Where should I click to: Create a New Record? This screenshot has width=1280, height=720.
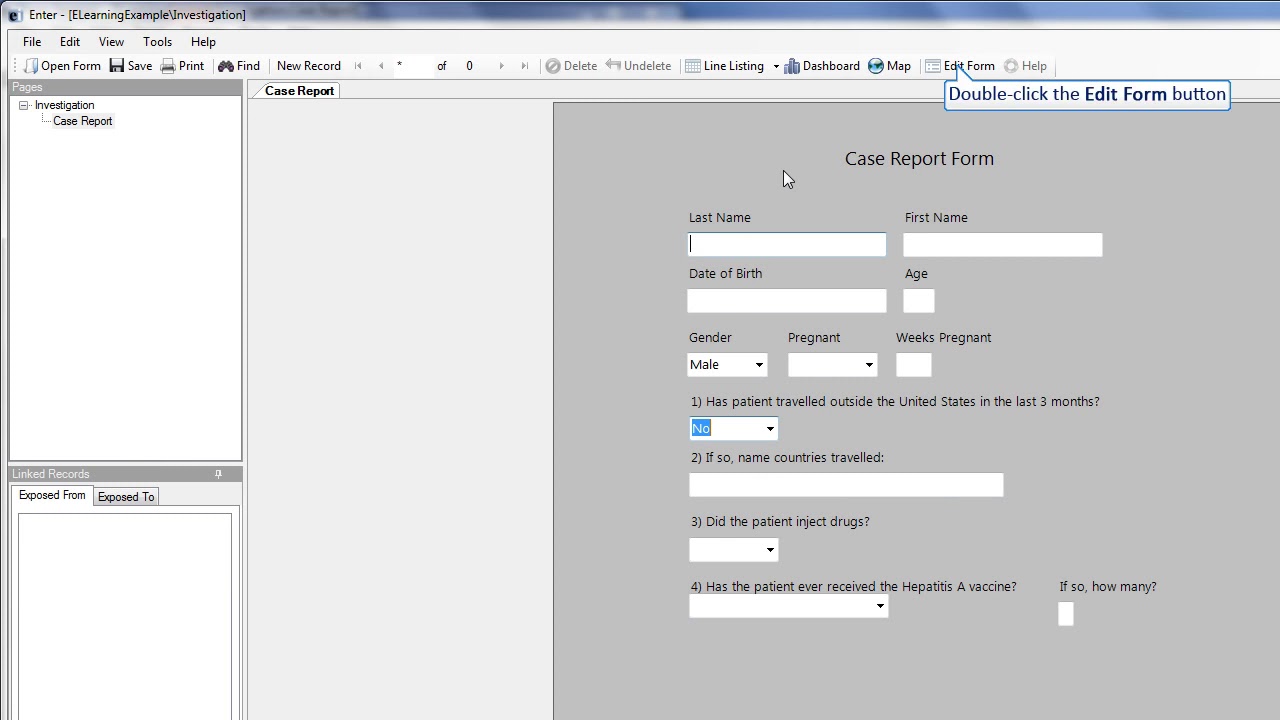[x=309, y=66]
